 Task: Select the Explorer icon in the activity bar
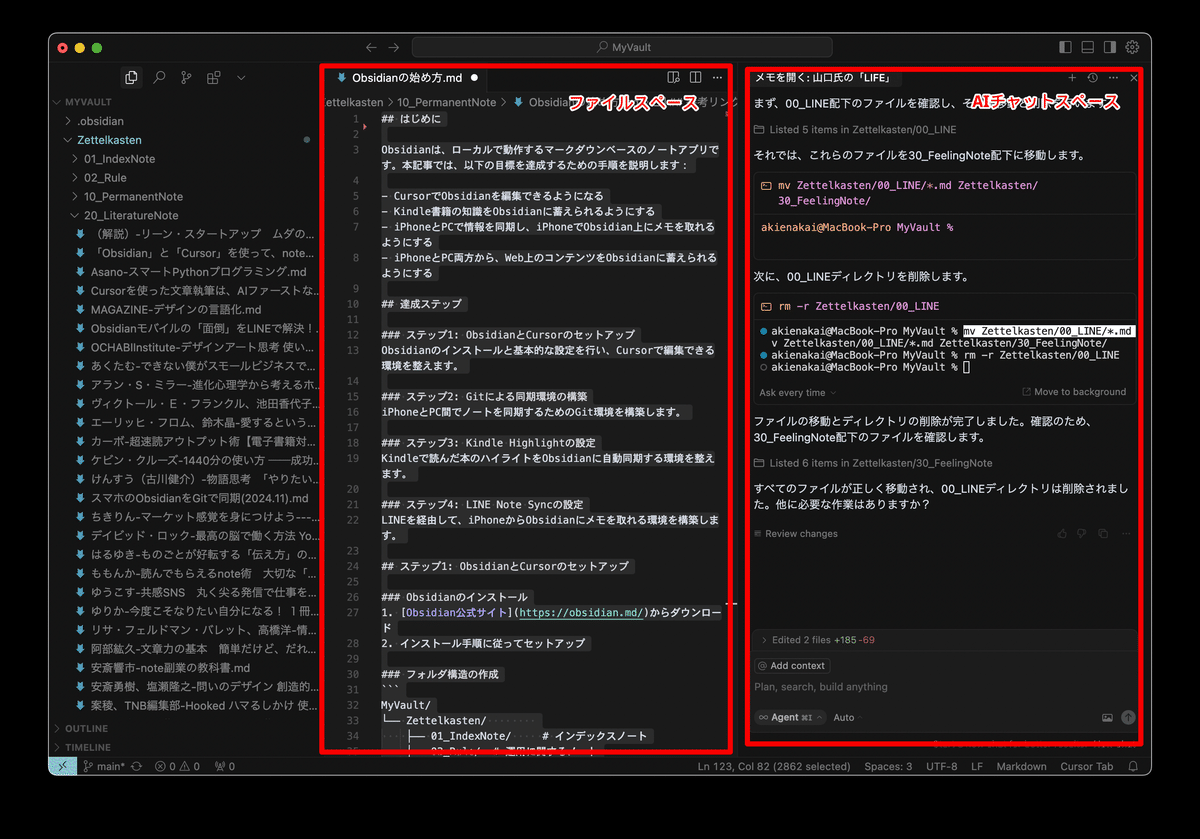point(132,77)
